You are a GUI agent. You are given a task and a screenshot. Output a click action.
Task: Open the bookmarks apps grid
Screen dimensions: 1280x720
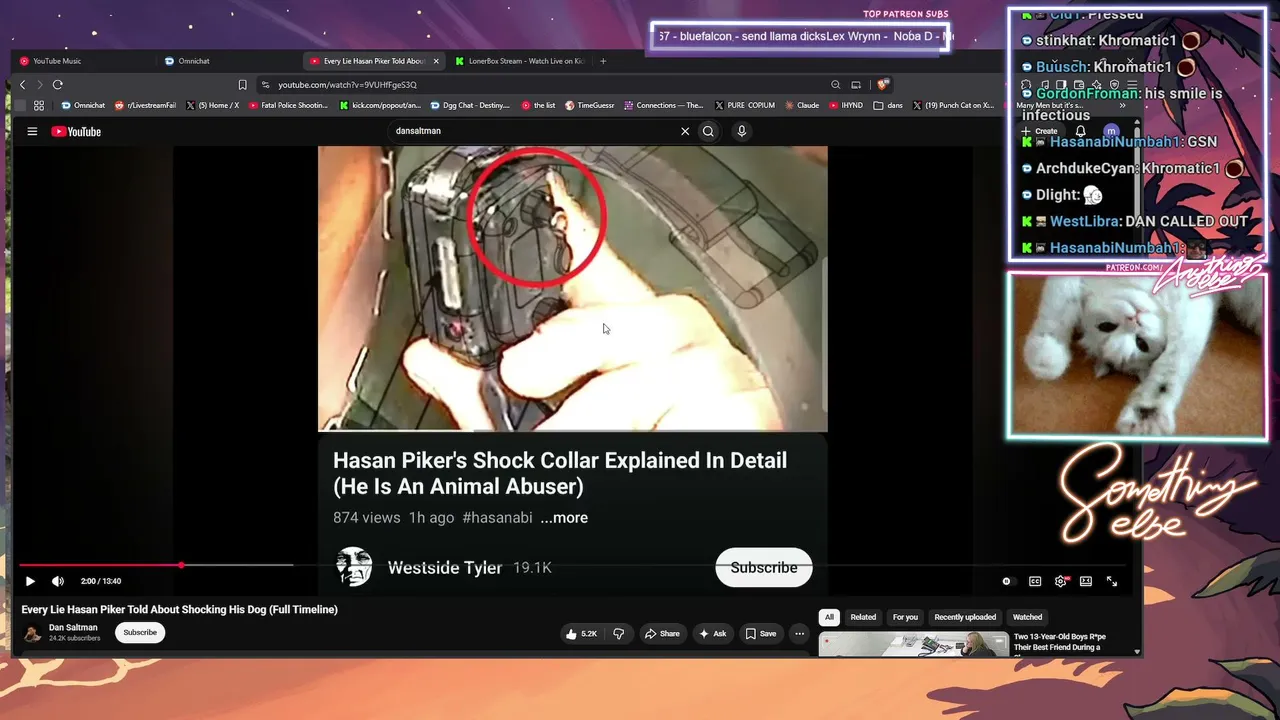click(39, 105)
